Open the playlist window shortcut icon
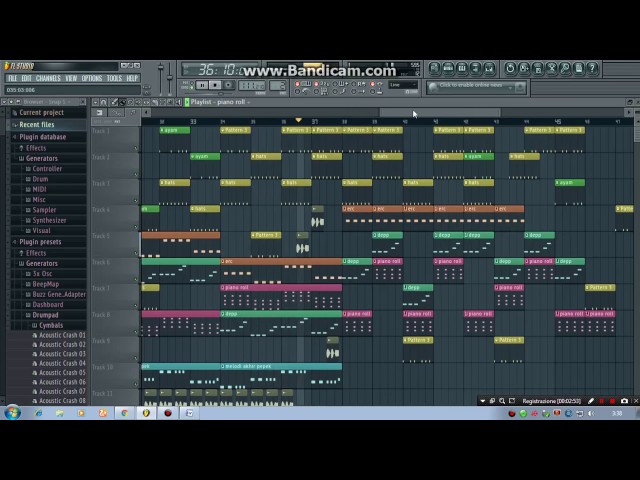Image resolution: width=640 pixels, height=480 pixels. pyautogui.click(x=435, y=69)
